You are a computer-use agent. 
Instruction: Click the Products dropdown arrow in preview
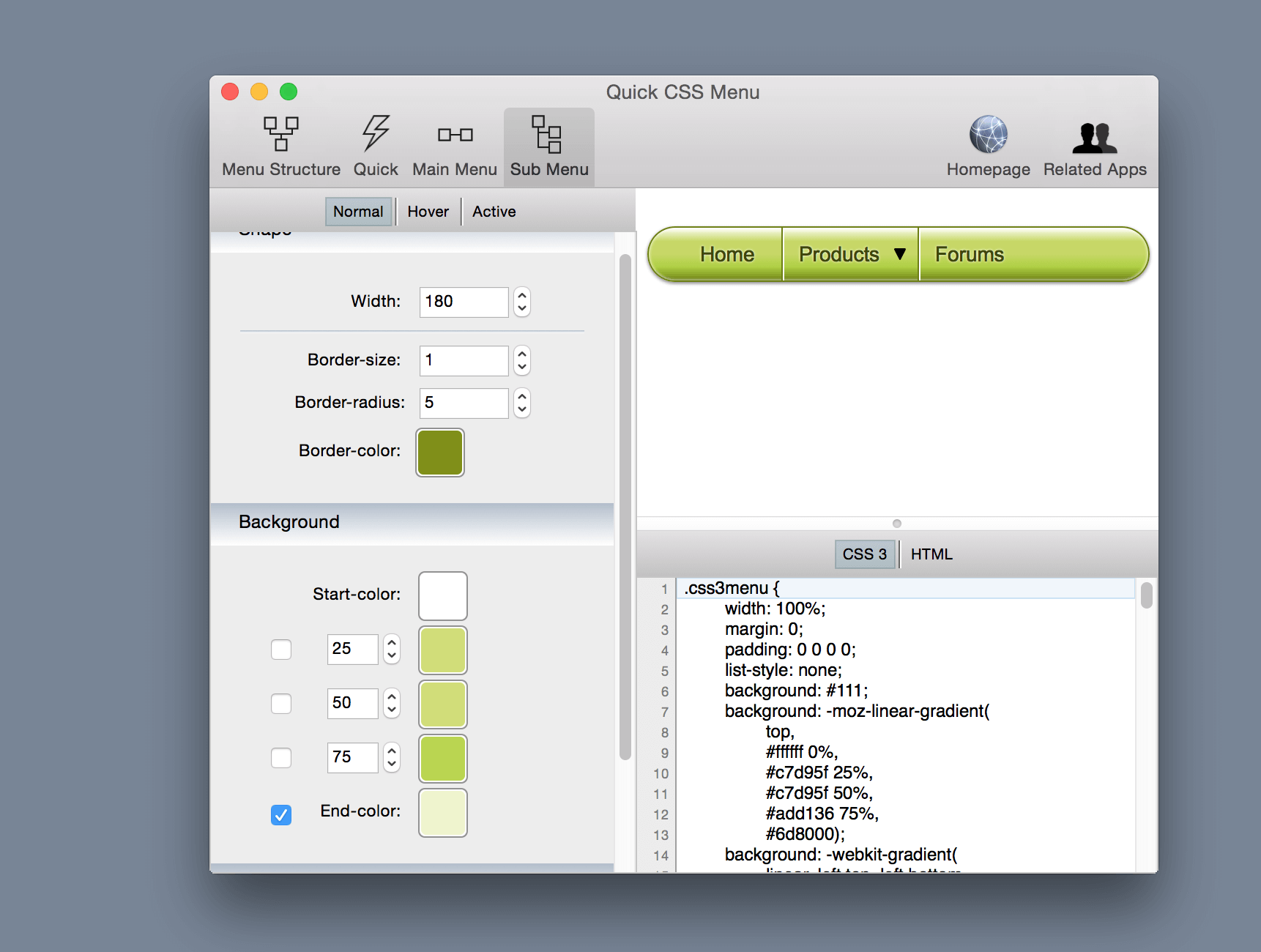[900, 254]
